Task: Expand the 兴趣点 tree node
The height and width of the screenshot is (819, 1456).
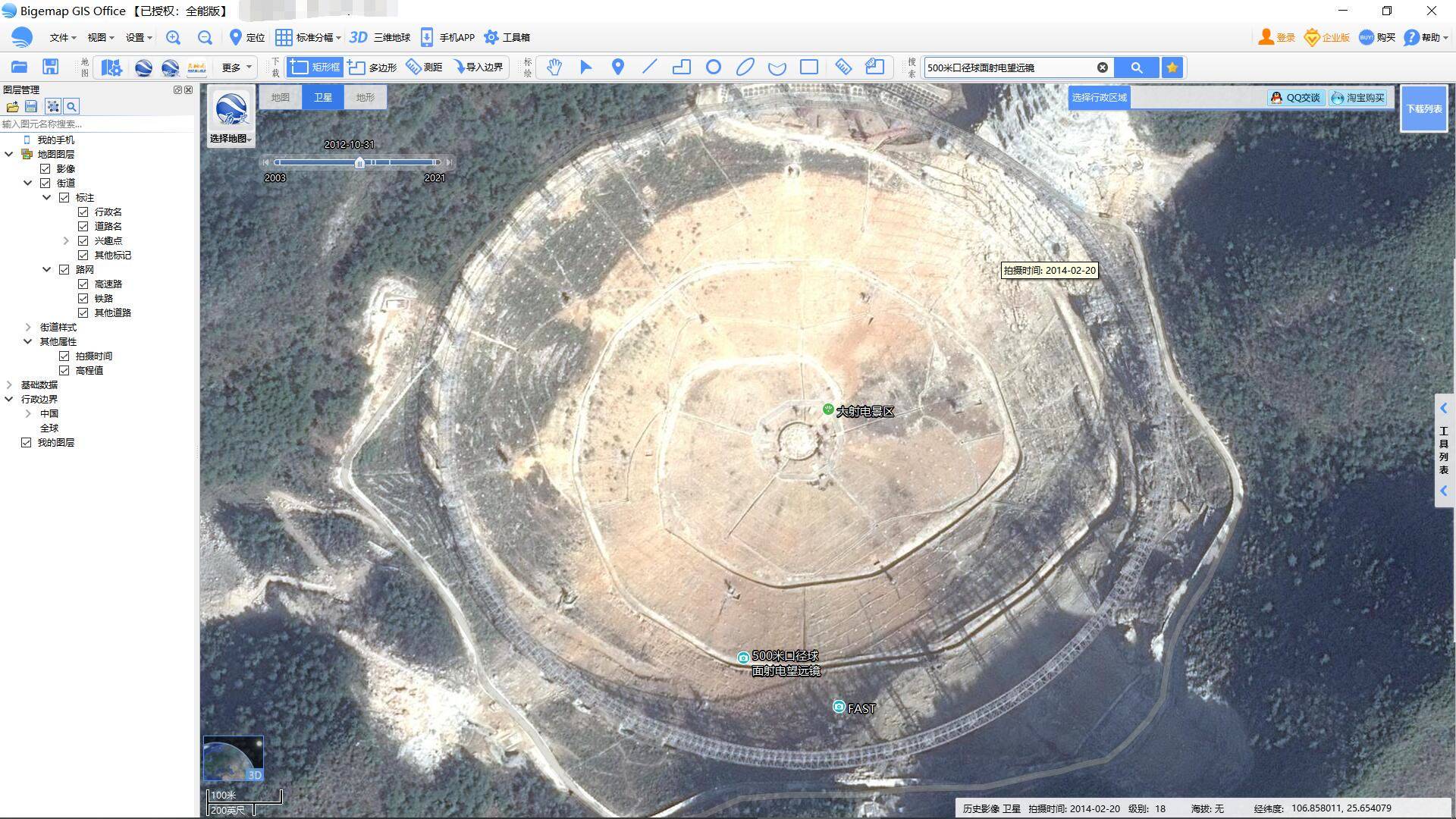Action: 66,241
